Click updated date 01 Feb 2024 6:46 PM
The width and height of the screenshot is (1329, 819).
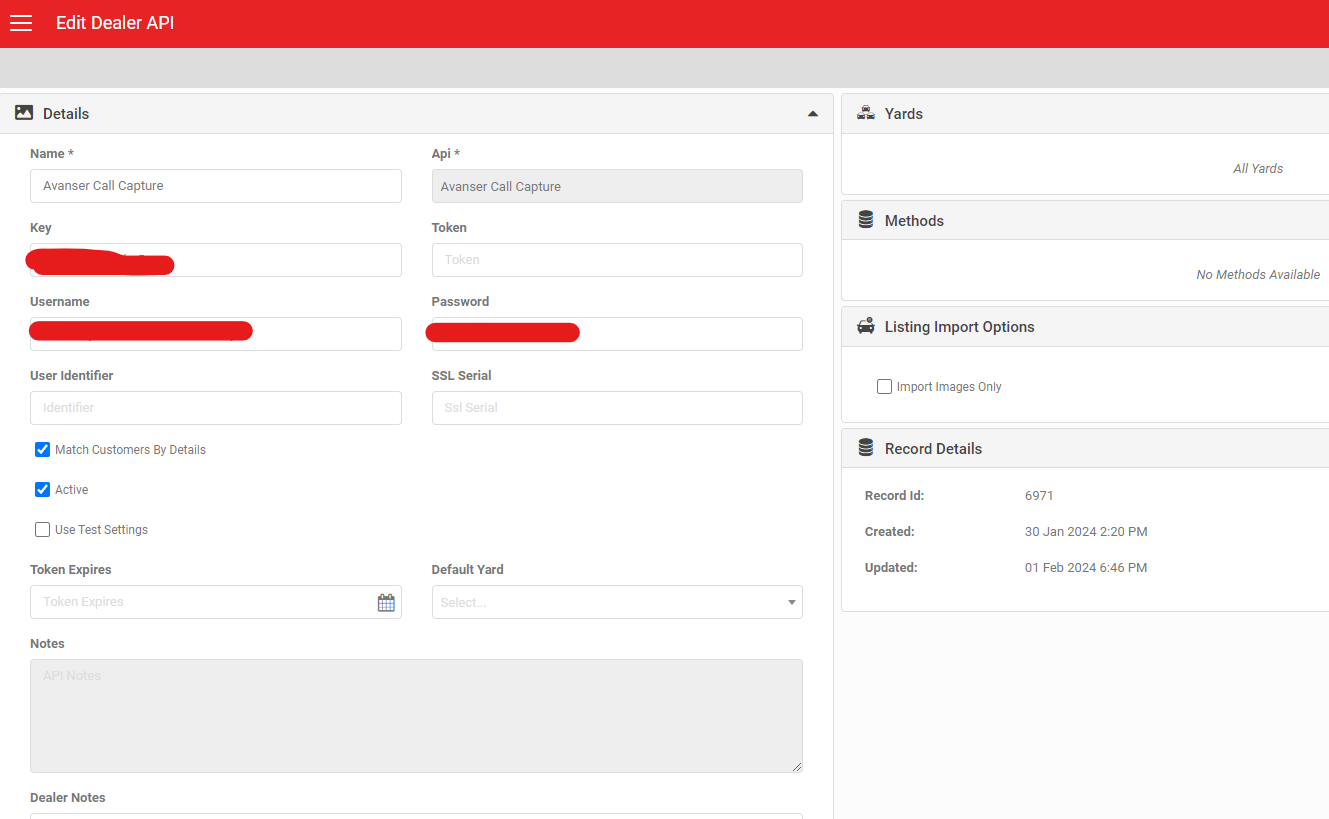(x=1086, y=568)
